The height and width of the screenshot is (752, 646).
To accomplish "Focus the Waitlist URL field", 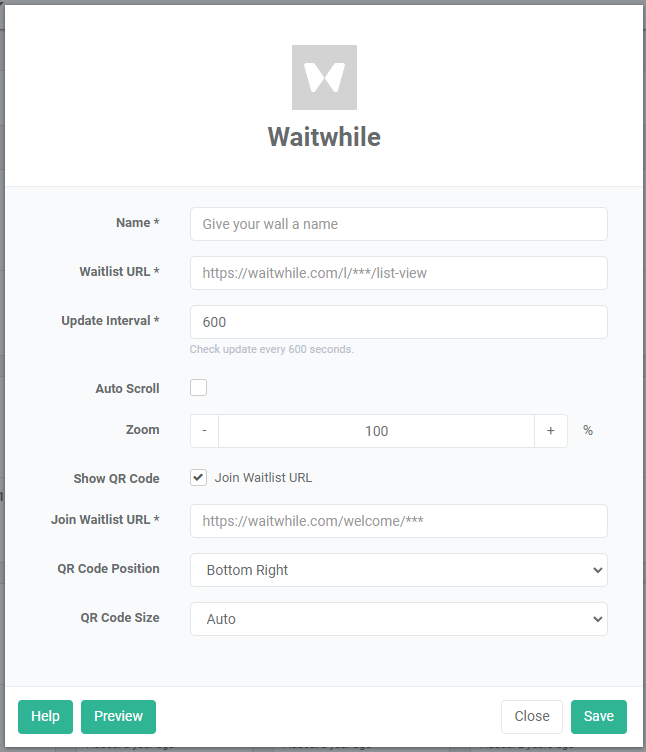I will coord(399,273).
